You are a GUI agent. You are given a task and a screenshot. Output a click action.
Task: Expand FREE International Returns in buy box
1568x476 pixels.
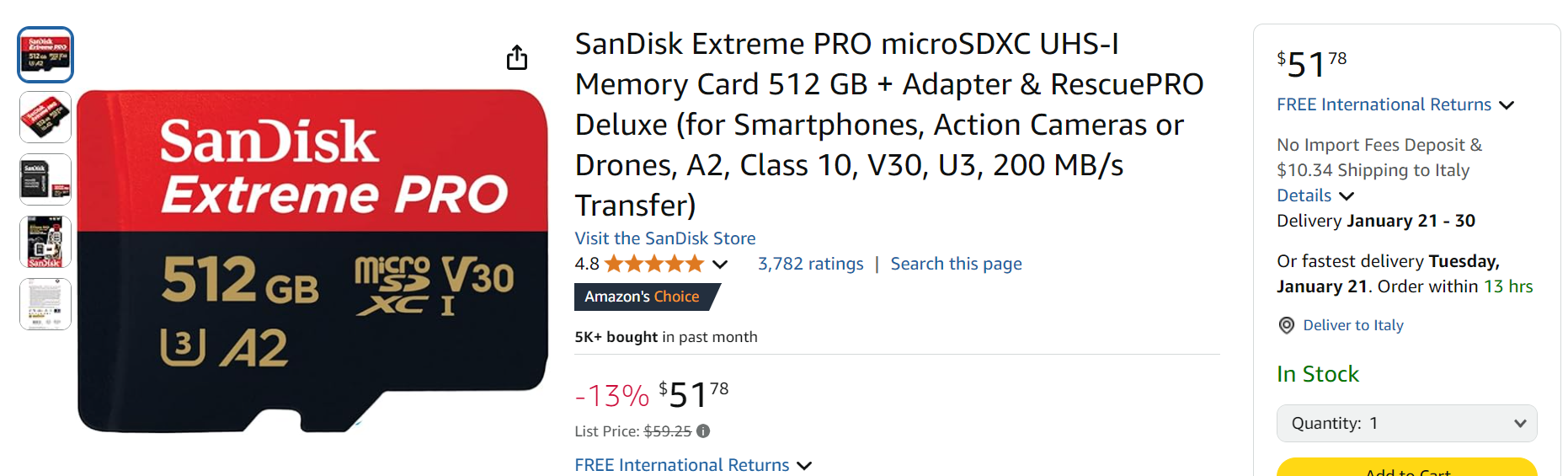click(x=1395, y=104)
